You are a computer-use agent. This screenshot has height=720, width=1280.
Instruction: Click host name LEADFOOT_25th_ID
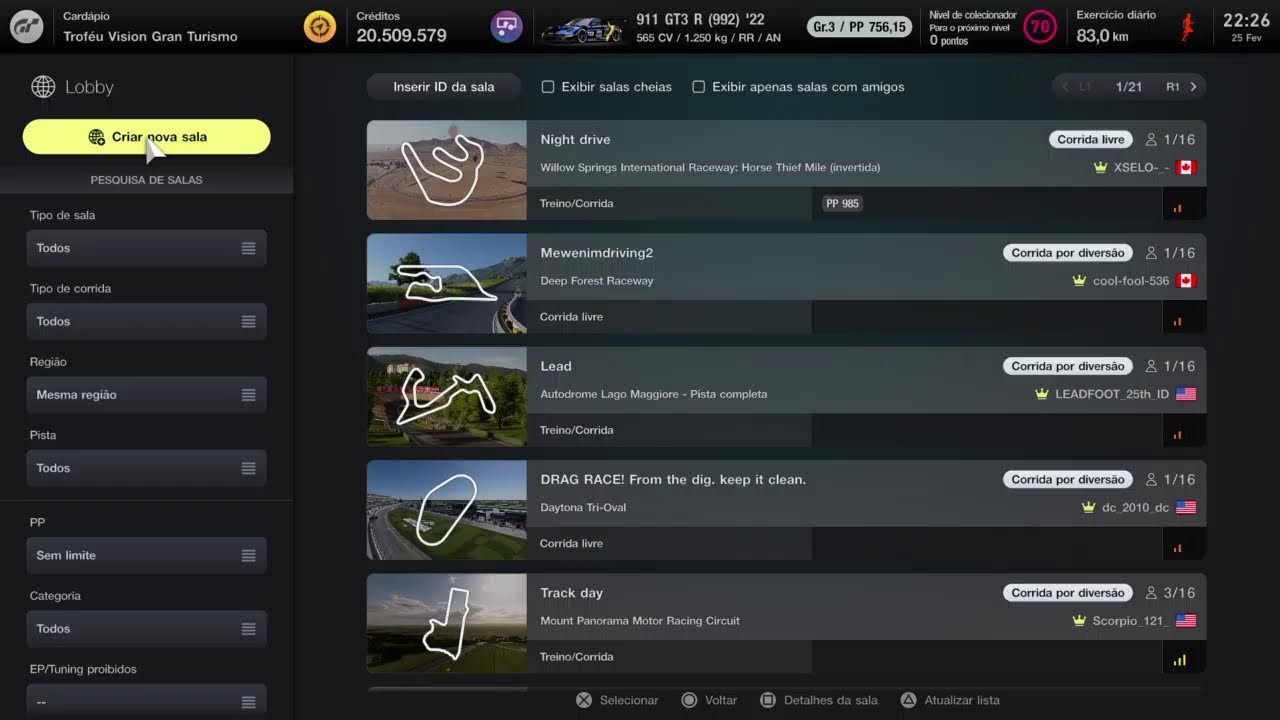pos(1112,394)
